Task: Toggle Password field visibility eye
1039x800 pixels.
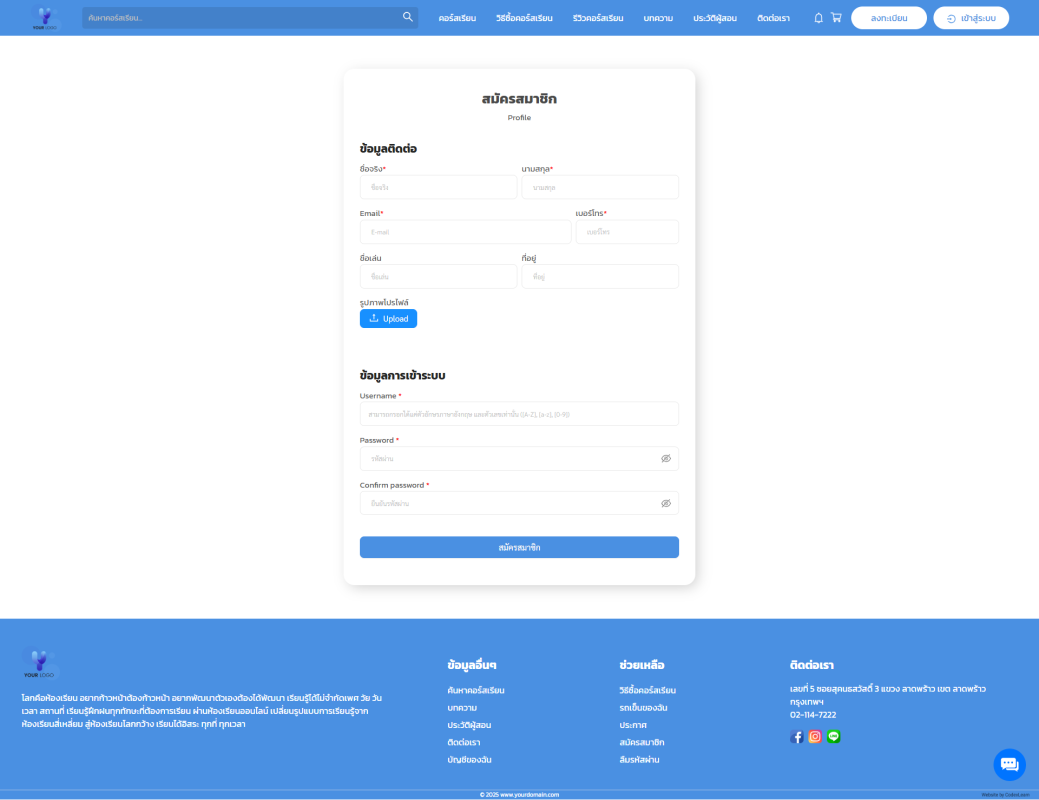Action: coord(665,459)
